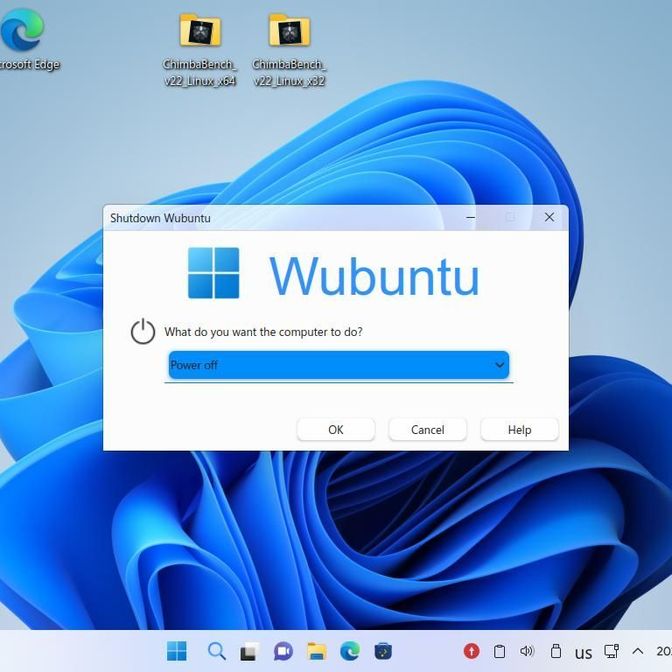Click 'What do you want the computer to do?'
The image size is (672, 672).
pos(264,332)
